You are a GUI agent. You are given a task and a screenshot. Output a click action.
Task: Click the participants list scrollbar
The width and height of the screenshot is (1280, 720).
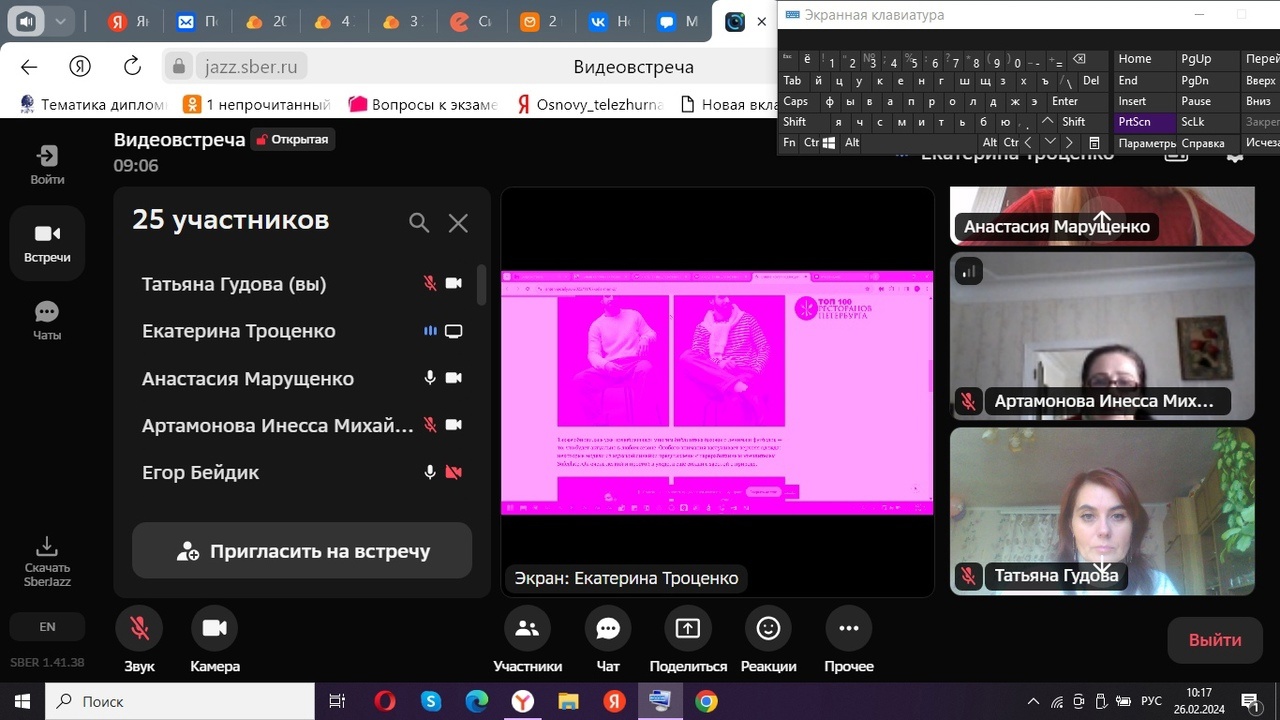pyautogui.click(x=481, y=285)
